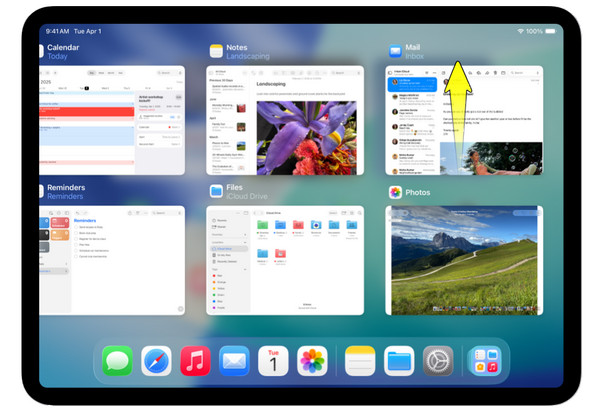
Task: Tap the battery indicator showing 100%
Action: tap(551, 31)
